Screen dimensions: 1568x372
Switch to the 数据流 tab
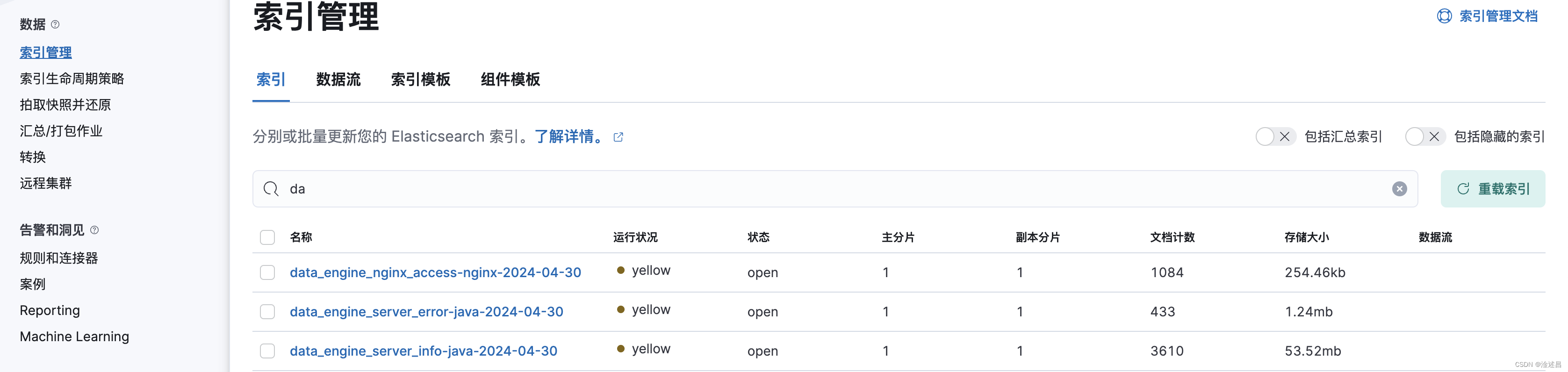[x=338, y=80]
